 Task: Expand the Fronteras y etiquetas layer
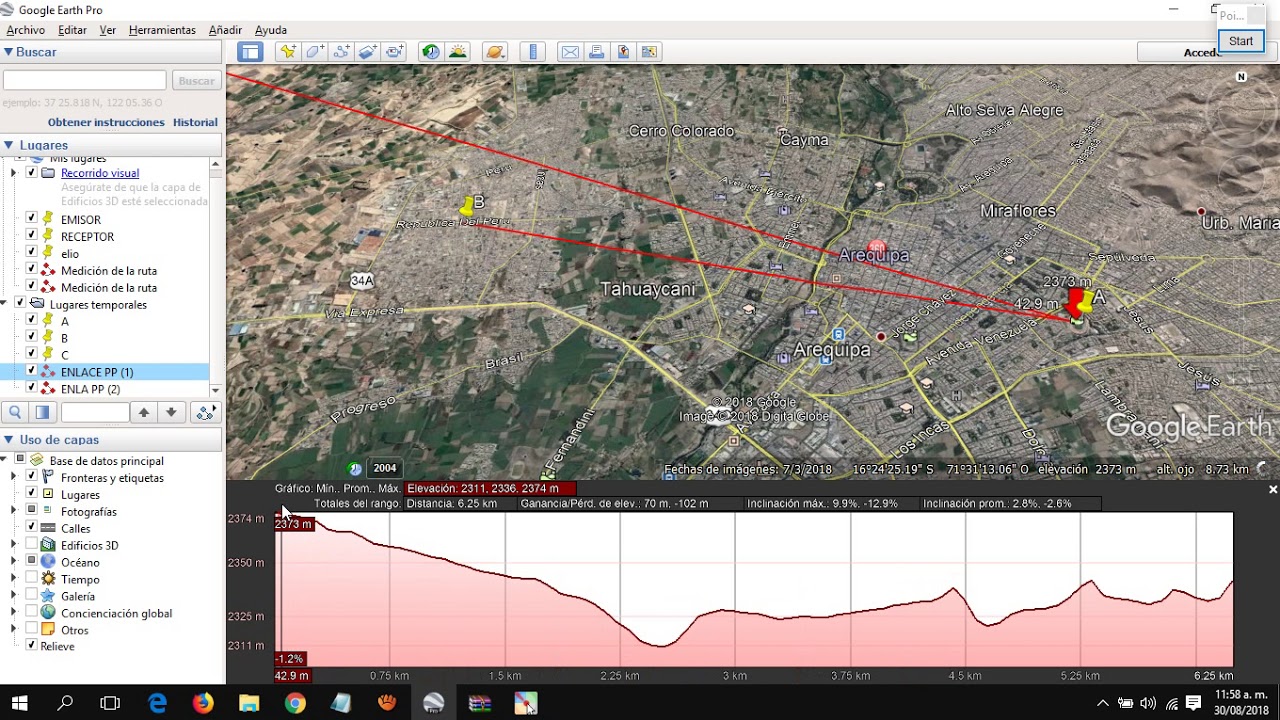click(x=13, y=478)
